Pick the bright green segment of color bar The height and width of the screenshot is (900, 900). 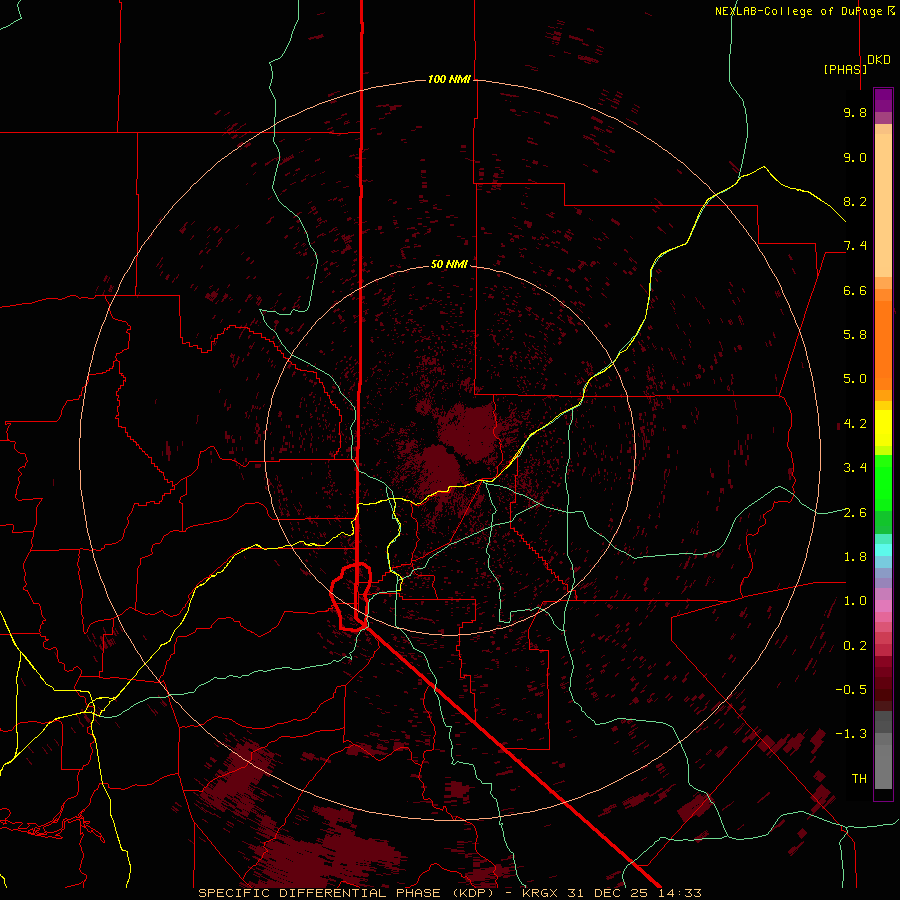click(883, 482)
